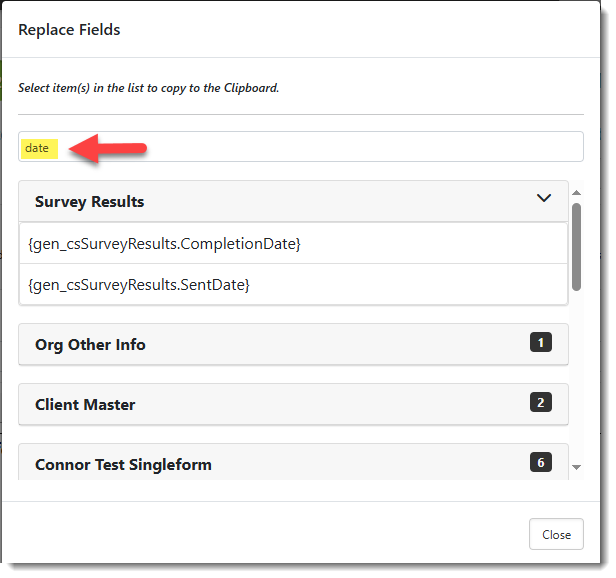Click the "date" text in the filter
616x578 pixels.
point(37,148)
